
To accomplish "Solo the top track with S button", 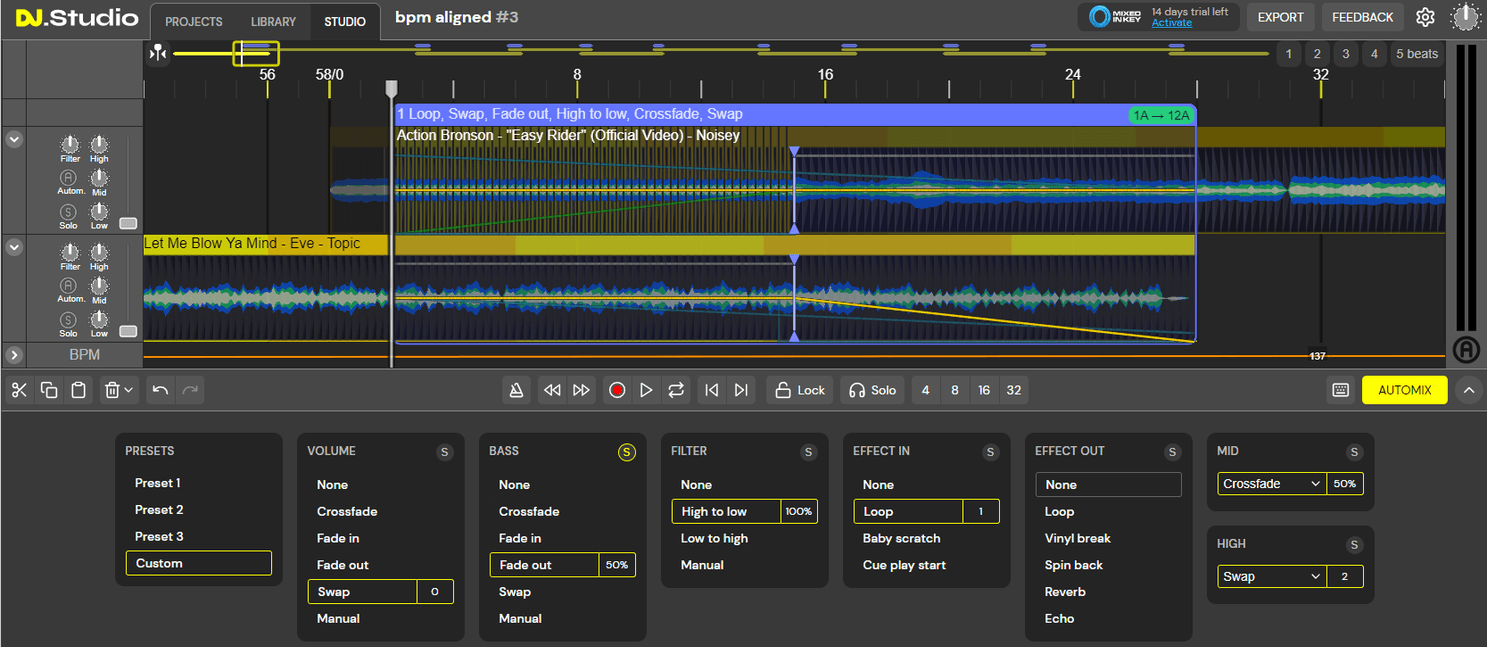I will point(68,212).
